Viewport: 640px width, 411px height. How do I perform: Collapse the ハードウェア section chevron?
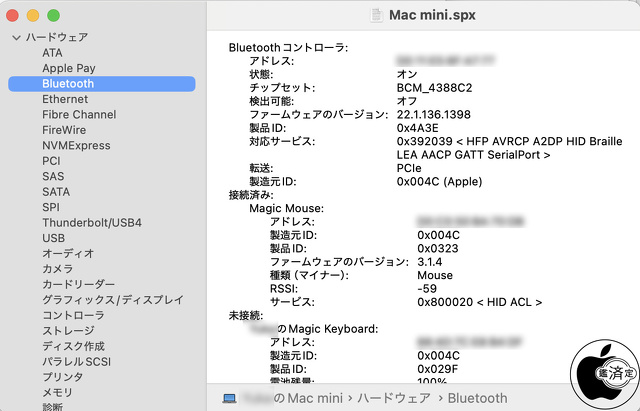pos(16,38)
